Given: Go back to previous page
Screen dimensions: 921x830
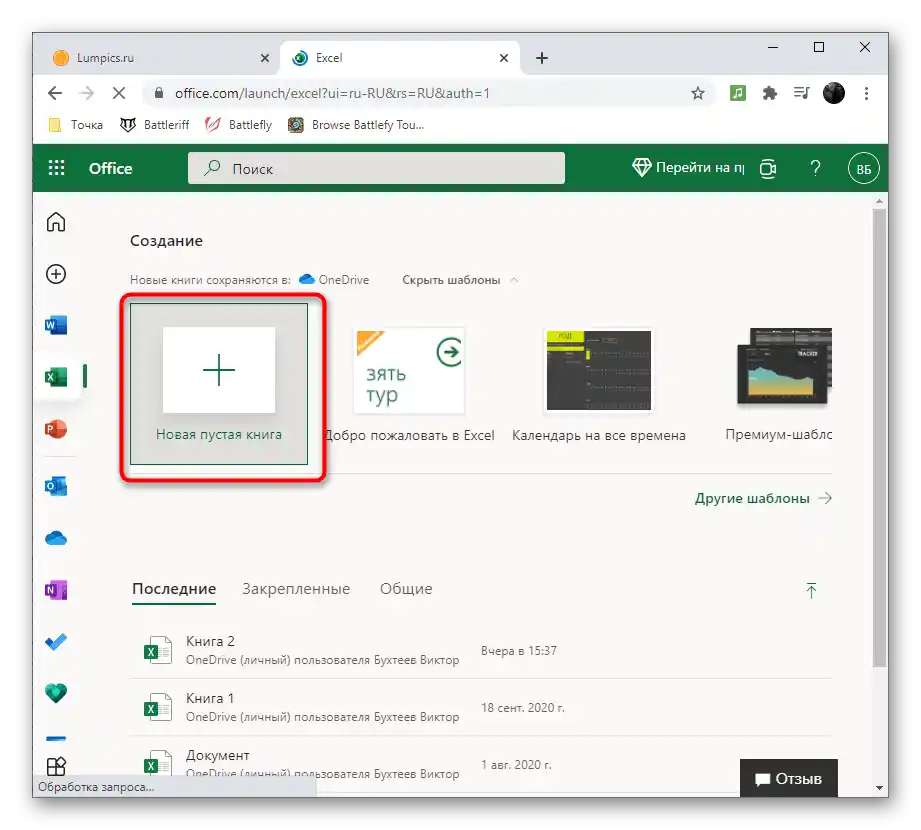Looking at the screenshot, I should coord(55,93).
